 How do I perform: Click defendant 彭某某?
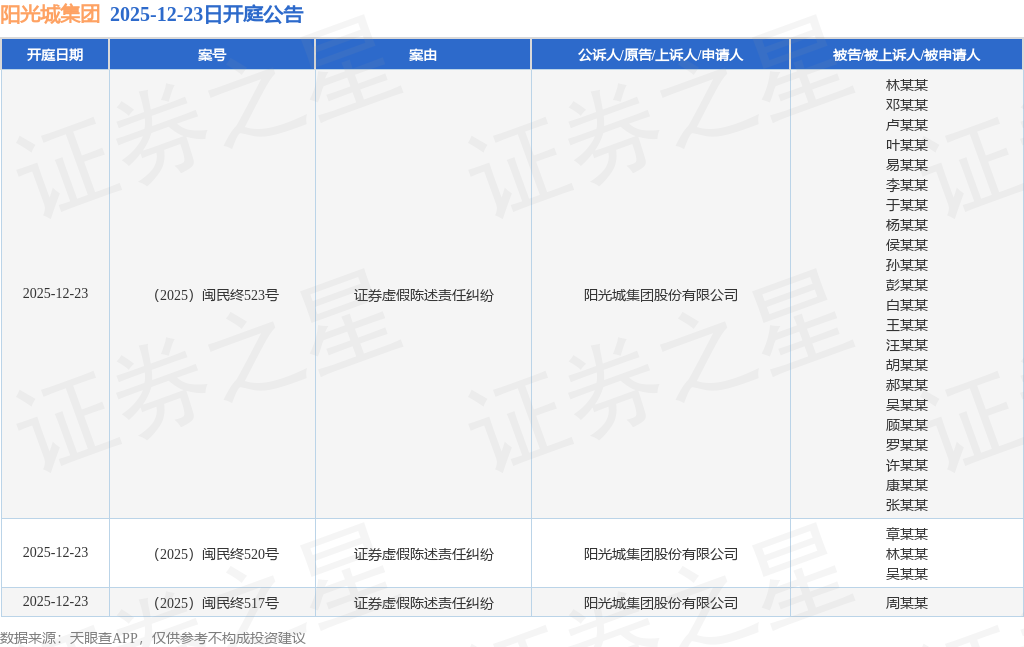point(906,285)
